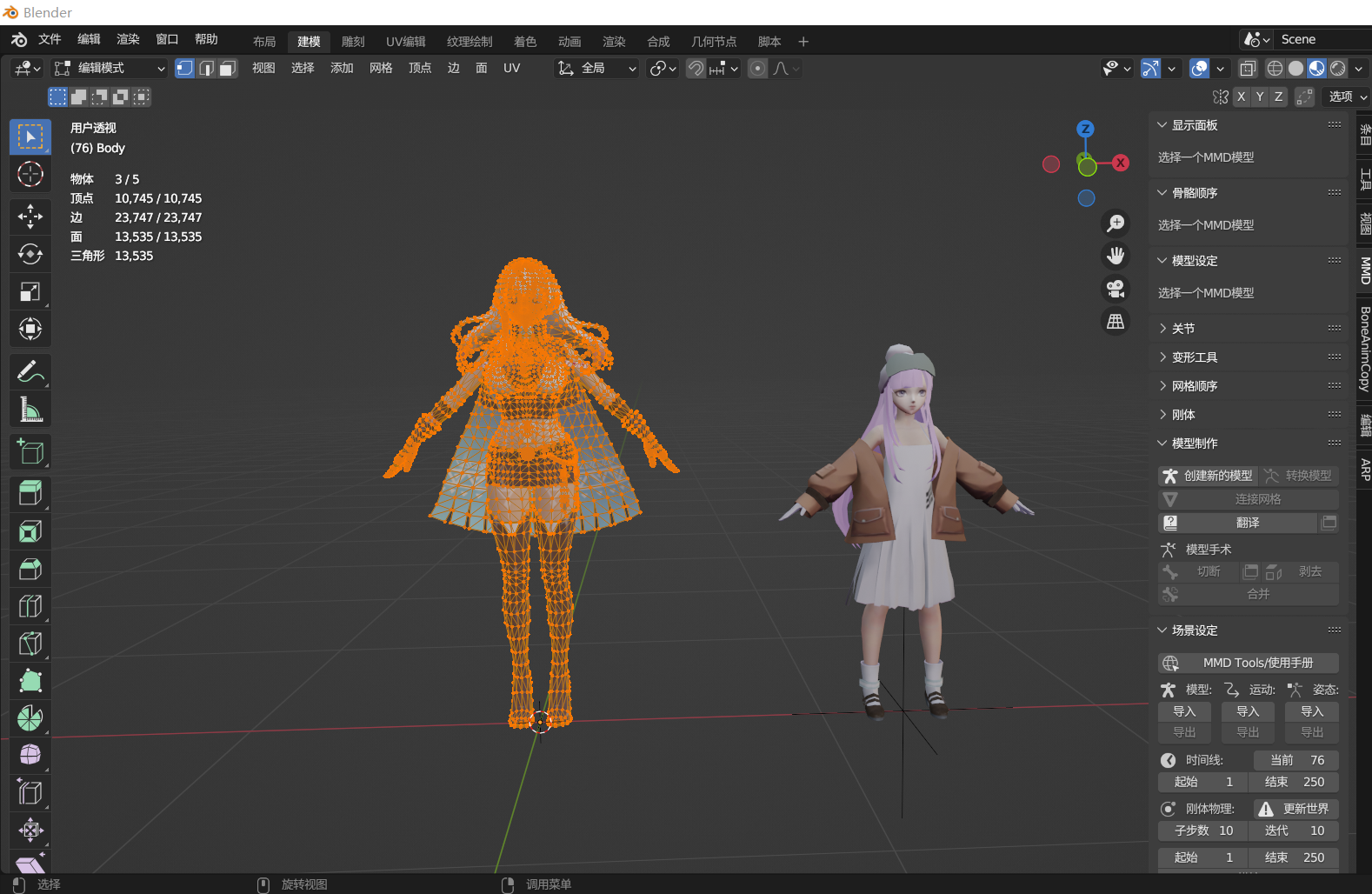Click 创建新的模型 button
This screenshot has width=1372, height=894.
click(x=1208, y=476)
